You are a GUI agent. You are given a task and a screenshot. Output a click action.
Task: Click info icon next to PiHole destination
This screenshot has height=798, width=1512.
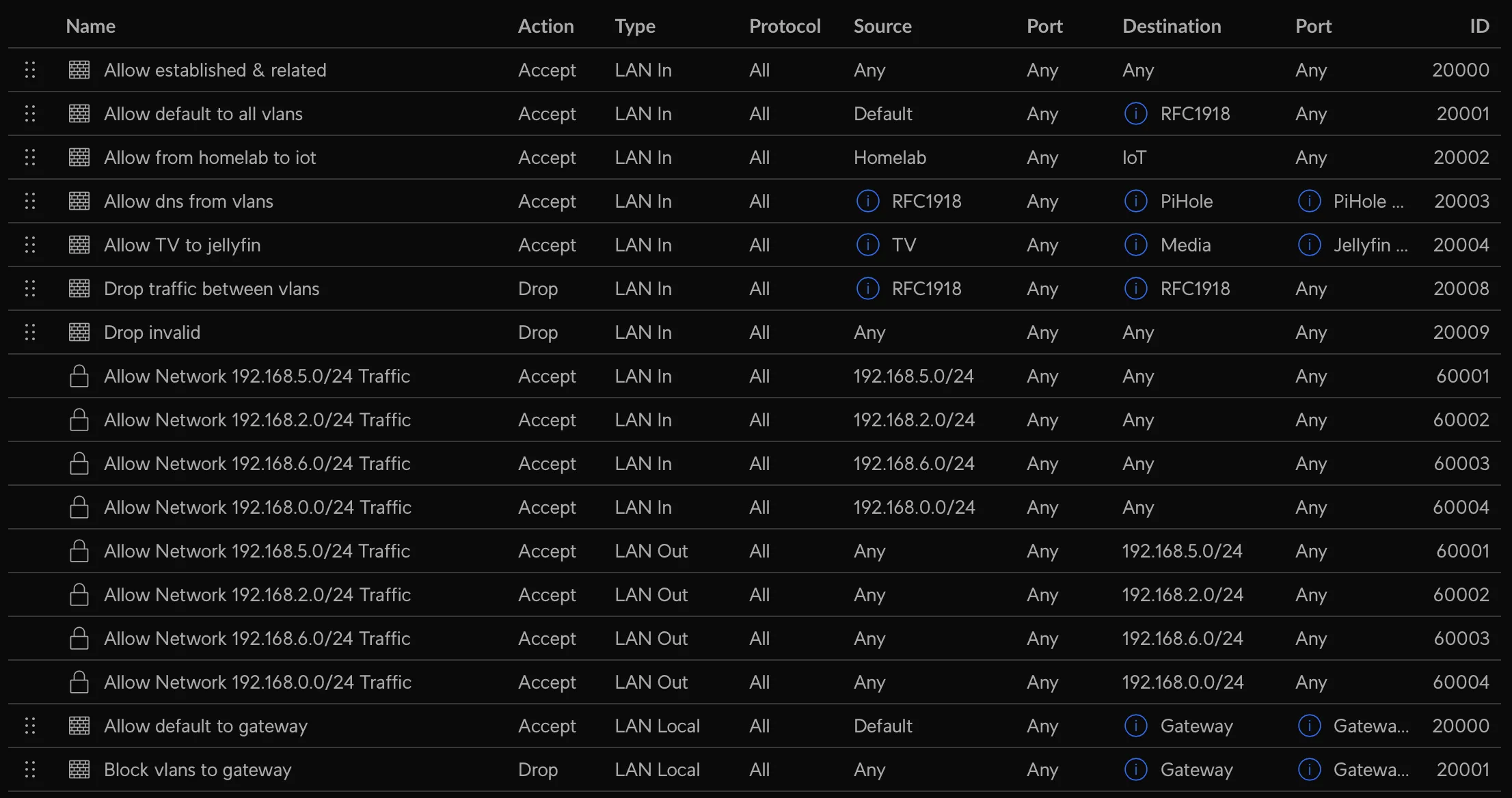pyautogui.click(x=1136, y=201)
